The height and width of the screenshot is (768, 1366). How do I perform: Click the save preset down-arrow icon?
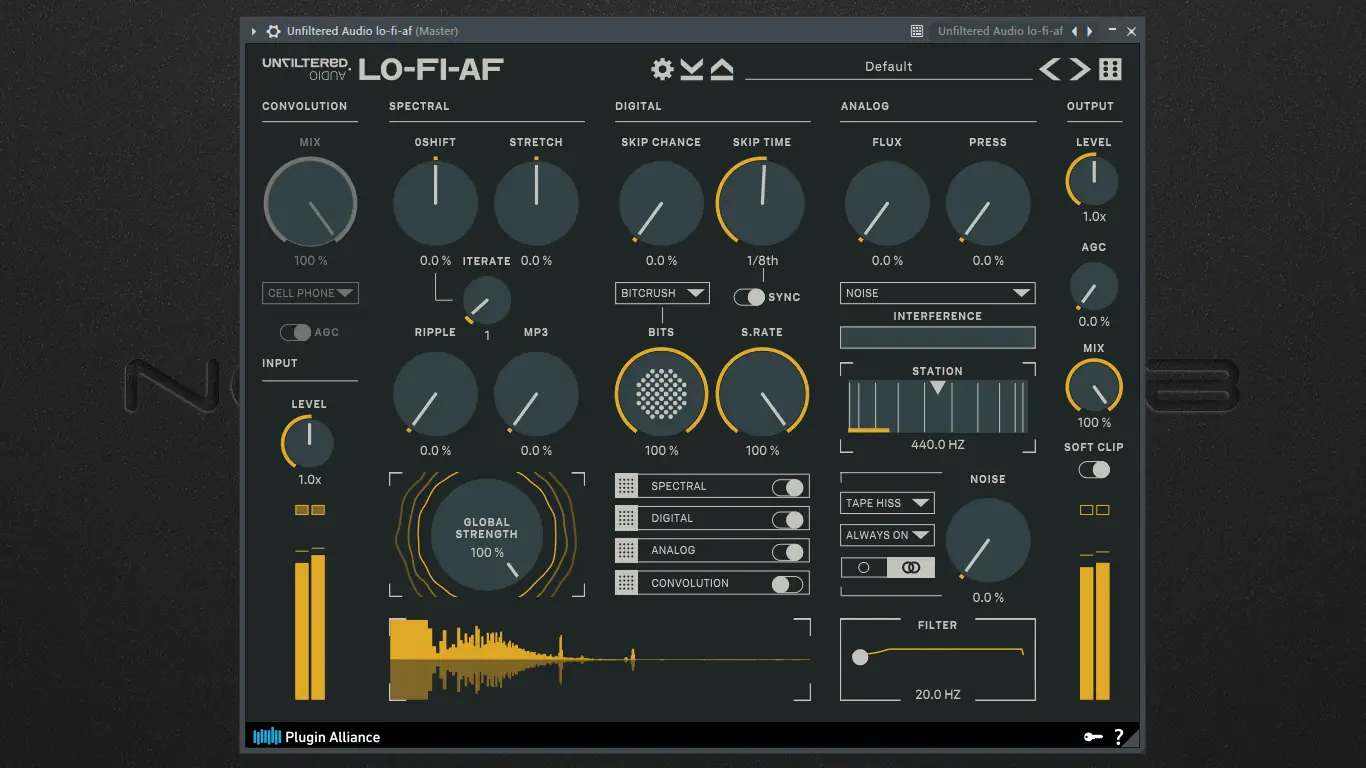pos(692,69)
